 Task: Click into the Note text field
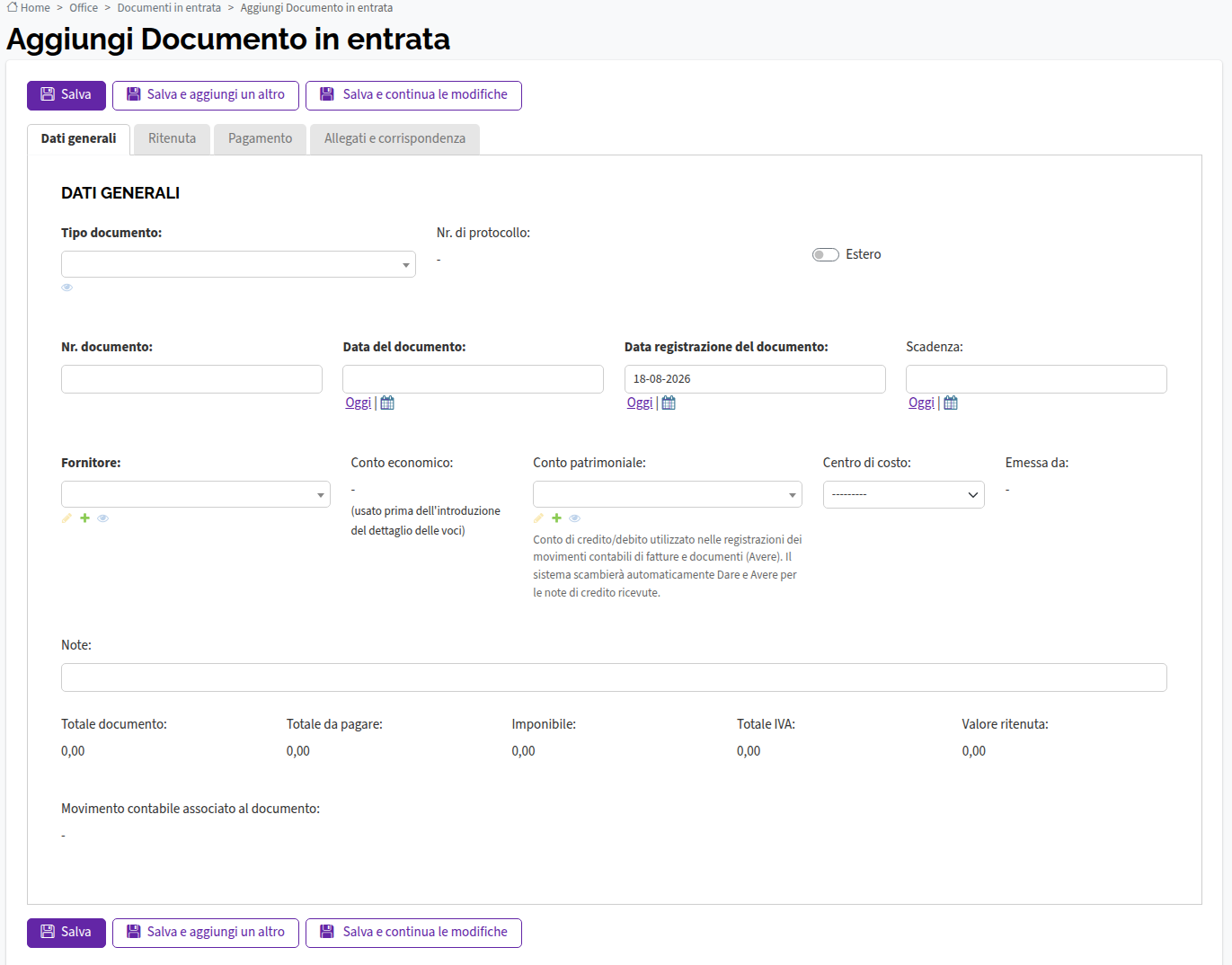point(614,677)
